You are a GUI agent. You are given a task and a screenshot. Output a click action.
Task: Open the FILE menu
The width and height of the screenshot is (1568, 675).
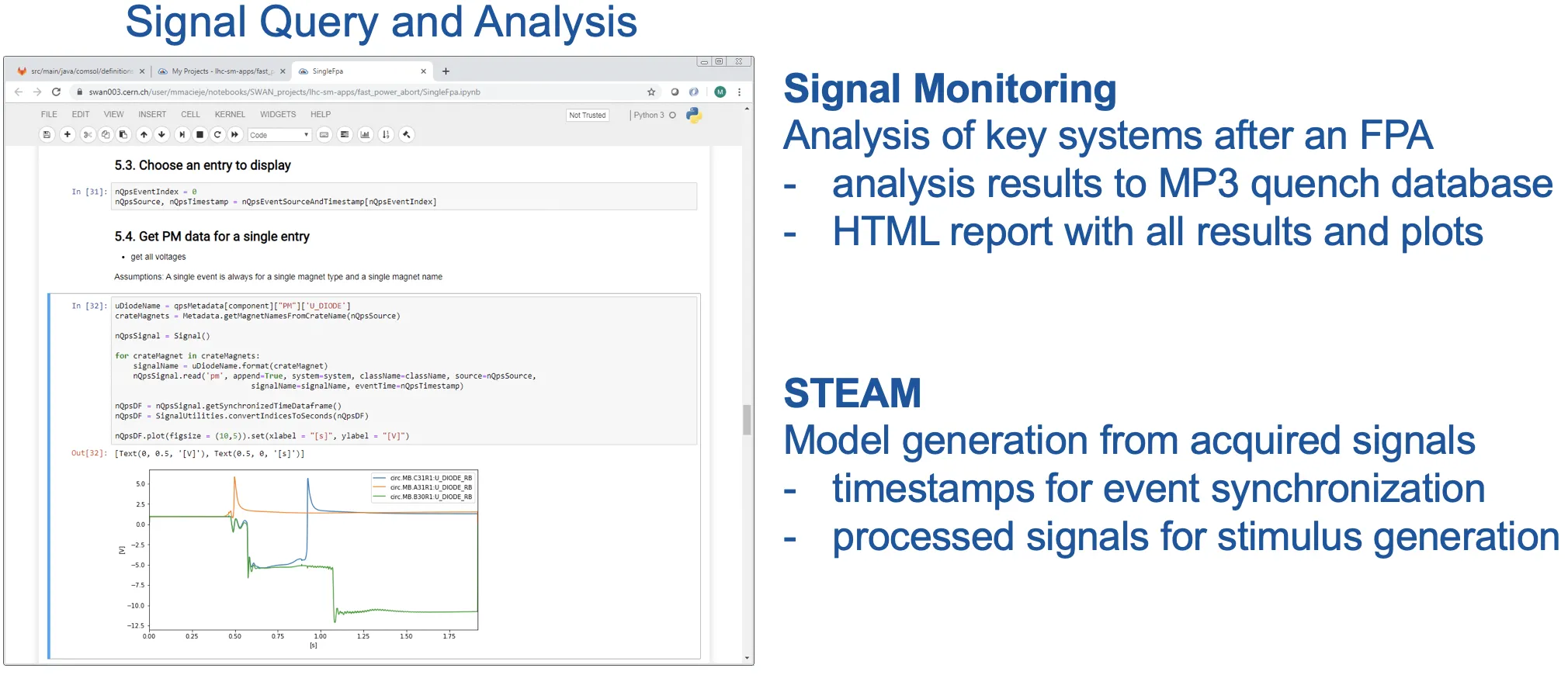(49, 115)
